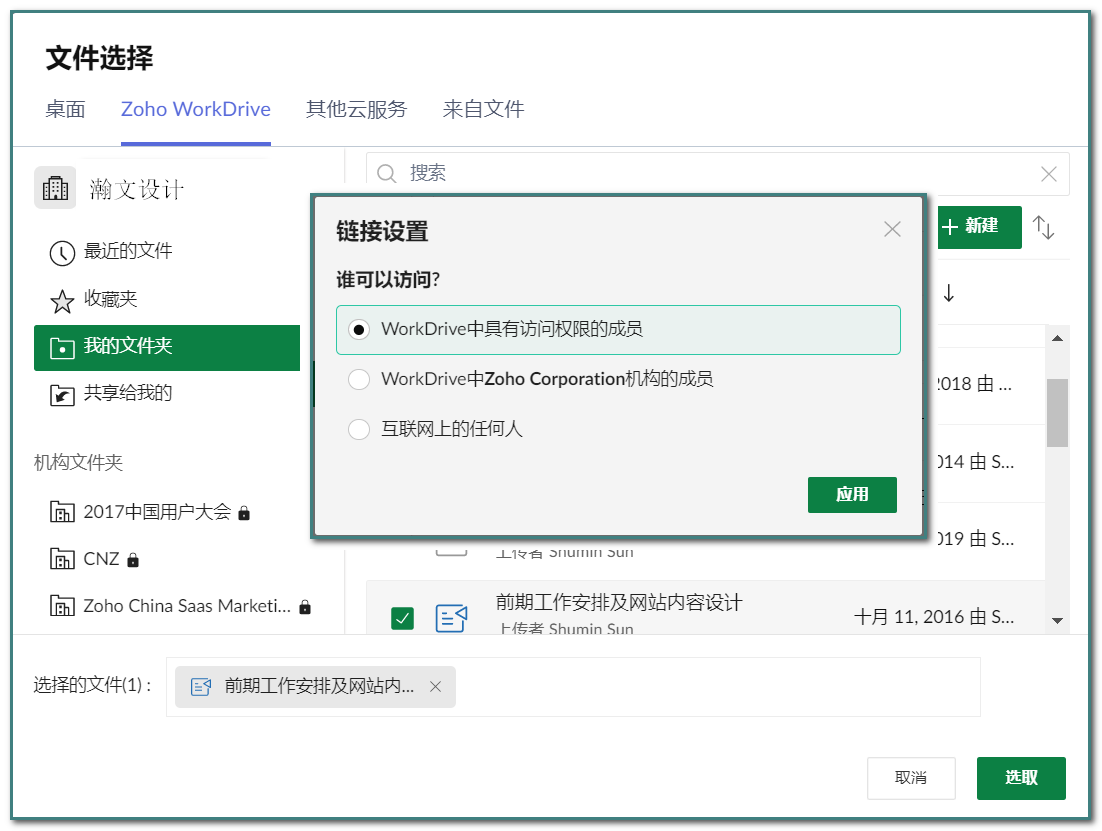This screenshot has height=831, width=1102.
Task: Open the CNZ team folder
Action: pyautogui.click(x=101, y=559)
